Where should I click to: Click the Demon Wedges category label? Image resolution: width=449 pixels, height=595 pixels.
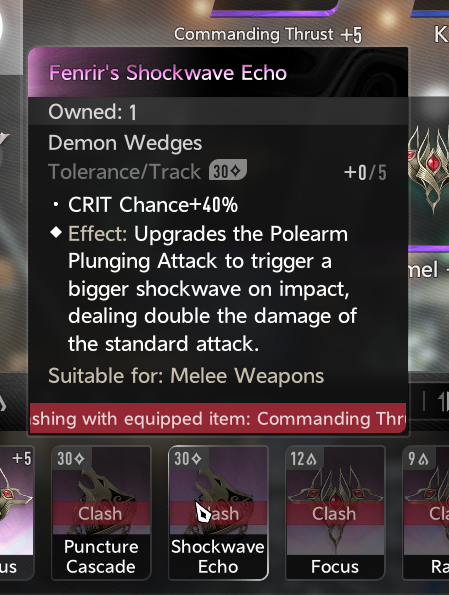125,143
